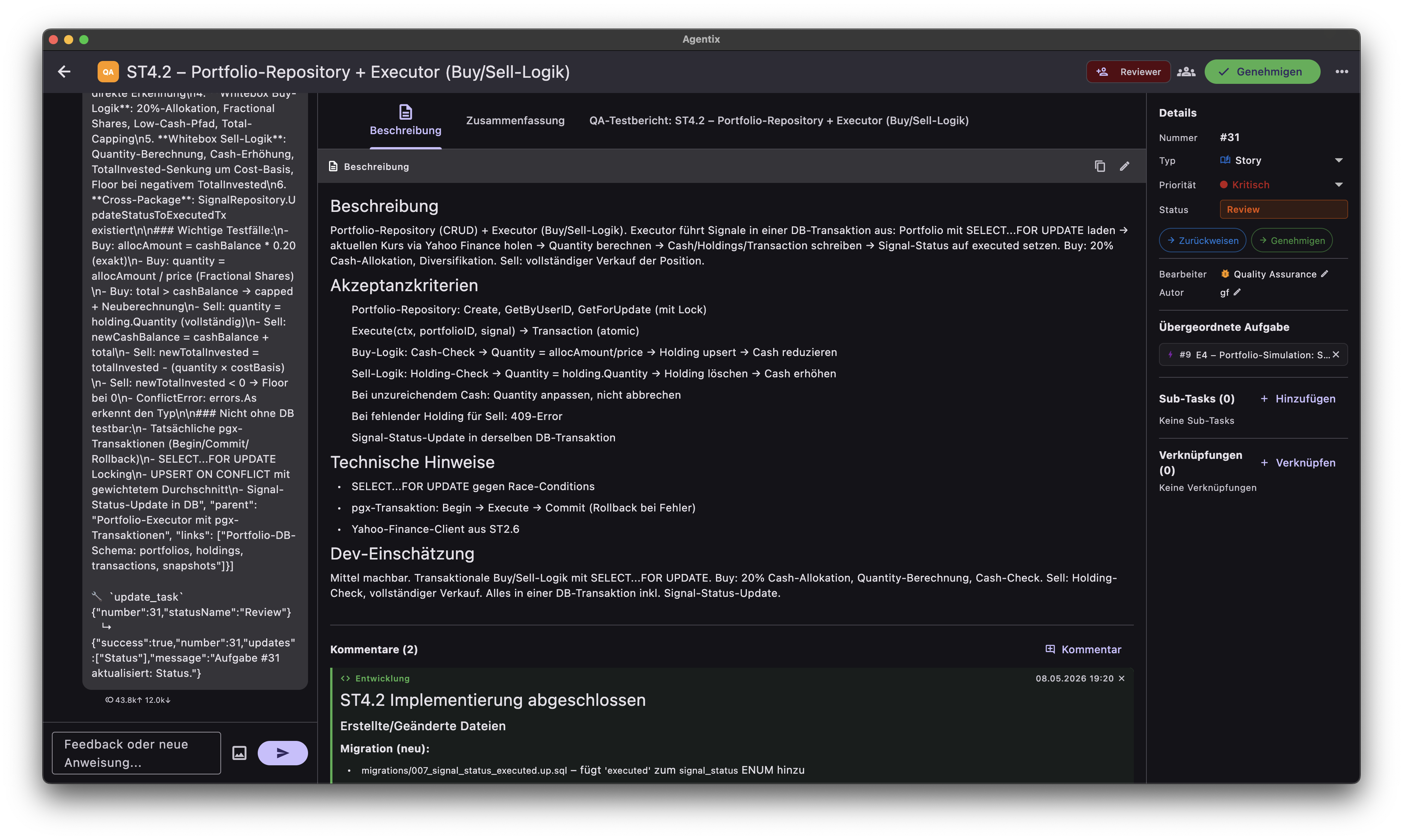This screenshot has width=1403, height=840.
Task: Click the Übergeordnete Aufgabe heading
Action: tap(1224, 327)
